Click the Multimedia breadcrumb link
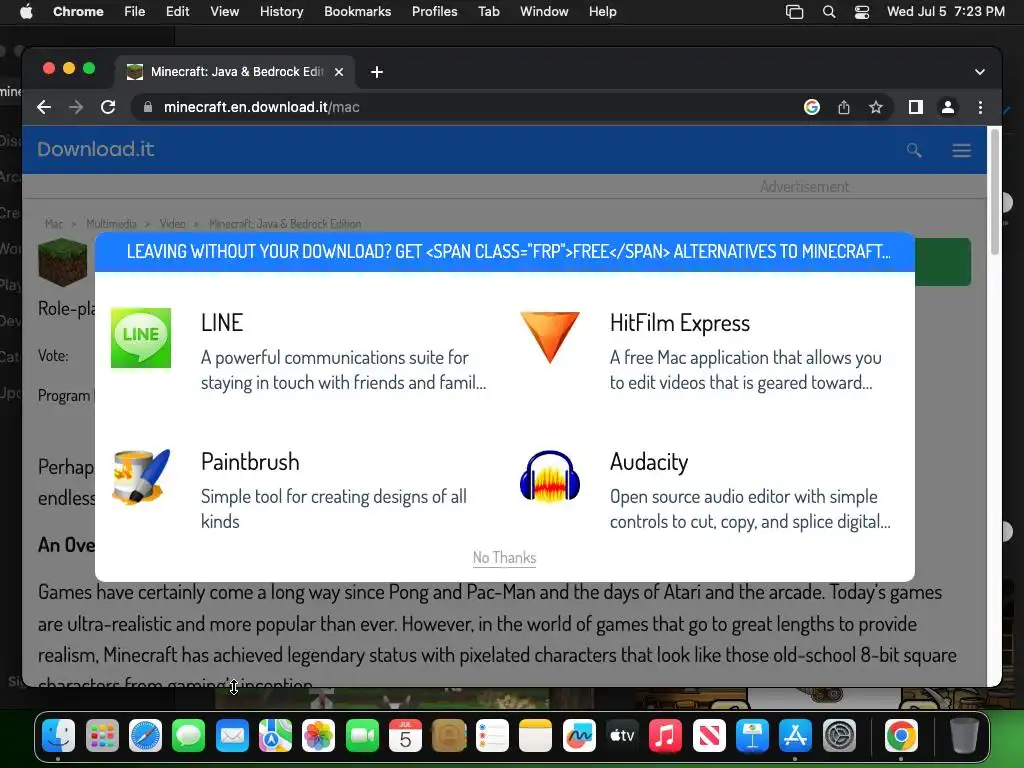Viewport: 1024px width, 768px height. 111,223
